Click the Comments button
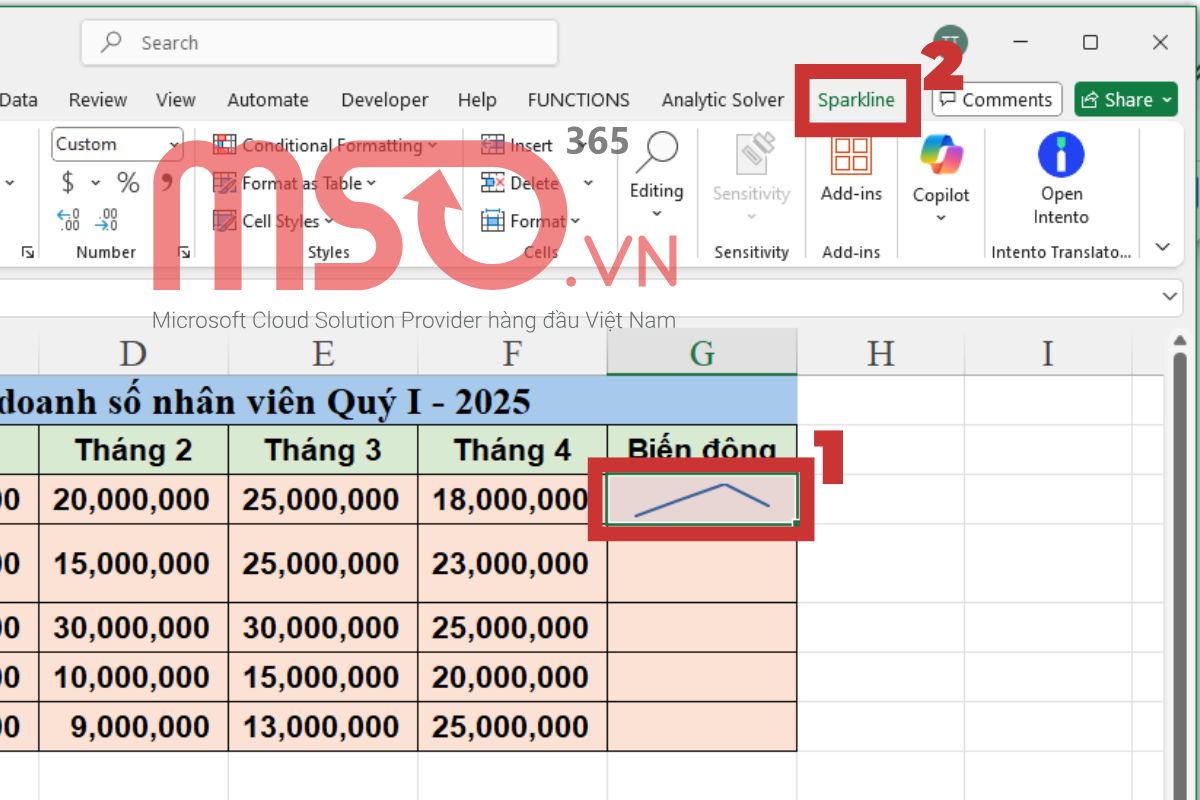The height and width of the screenshot is (800, 1200). 997,99
